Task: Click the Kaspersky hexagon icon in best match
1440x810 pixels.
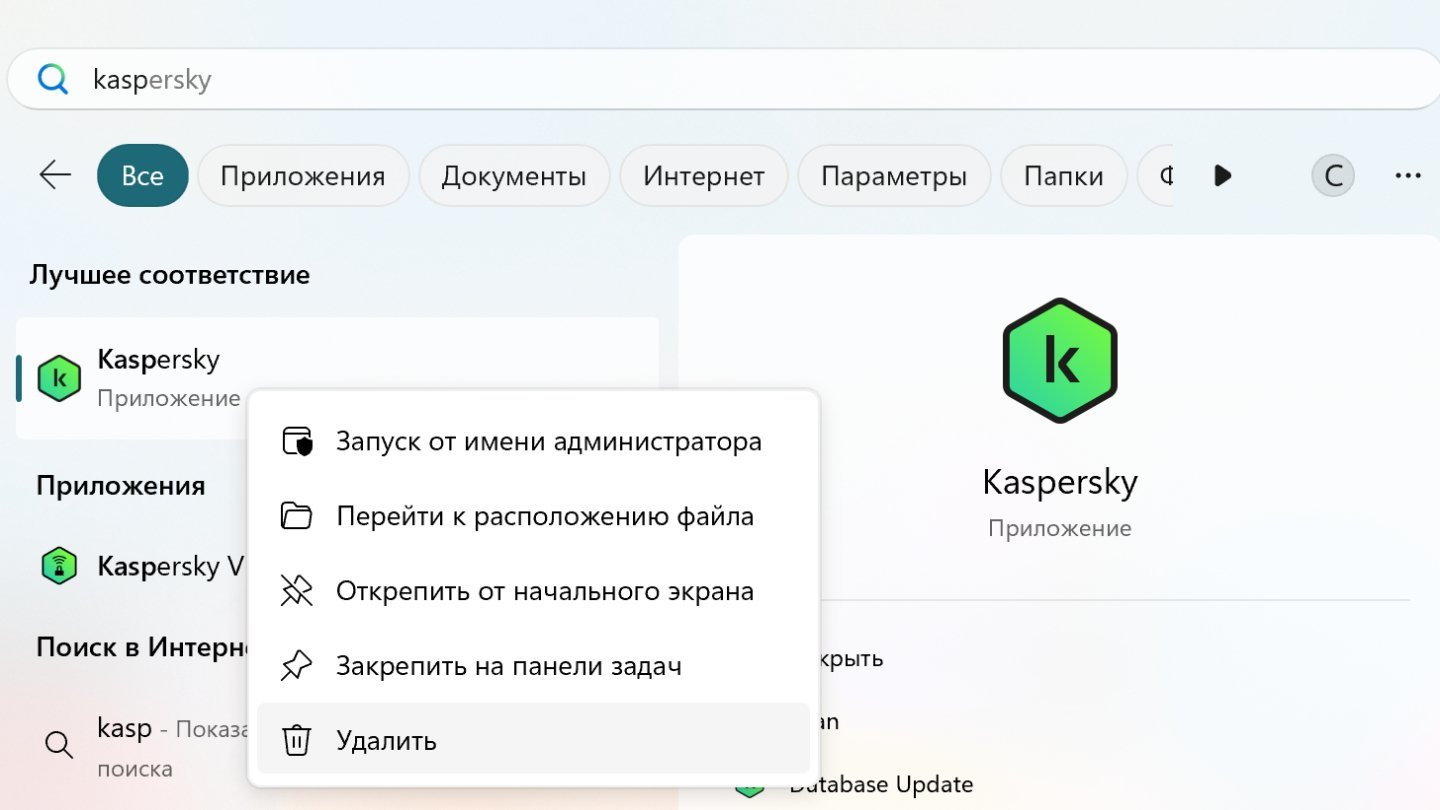Action: [x=59, y=378]
